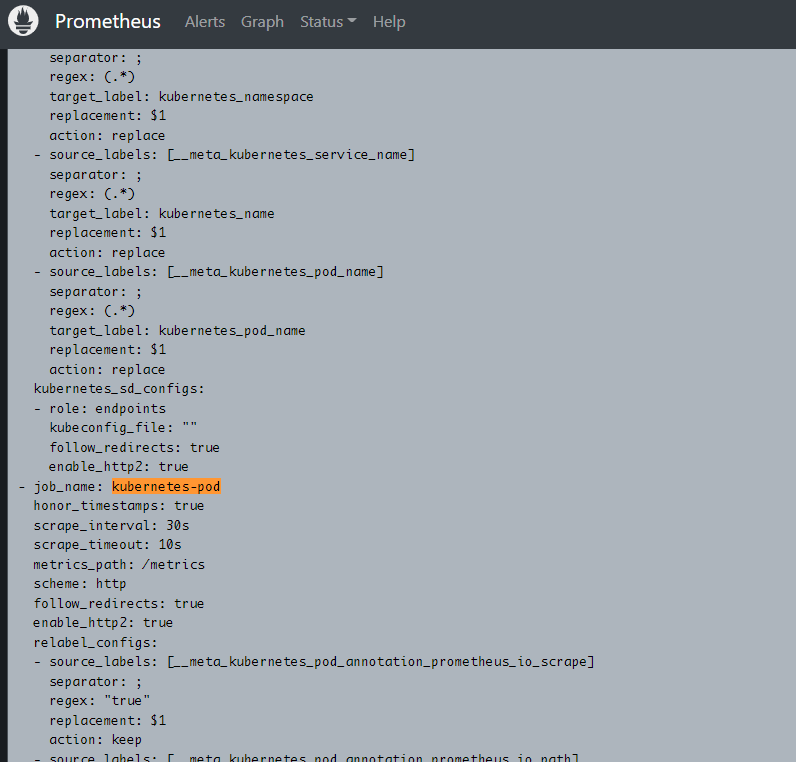The width and height of the screenshot is (796, 762).
Task: Click 'relabel_configs:' line
Action: pos(95,643)
